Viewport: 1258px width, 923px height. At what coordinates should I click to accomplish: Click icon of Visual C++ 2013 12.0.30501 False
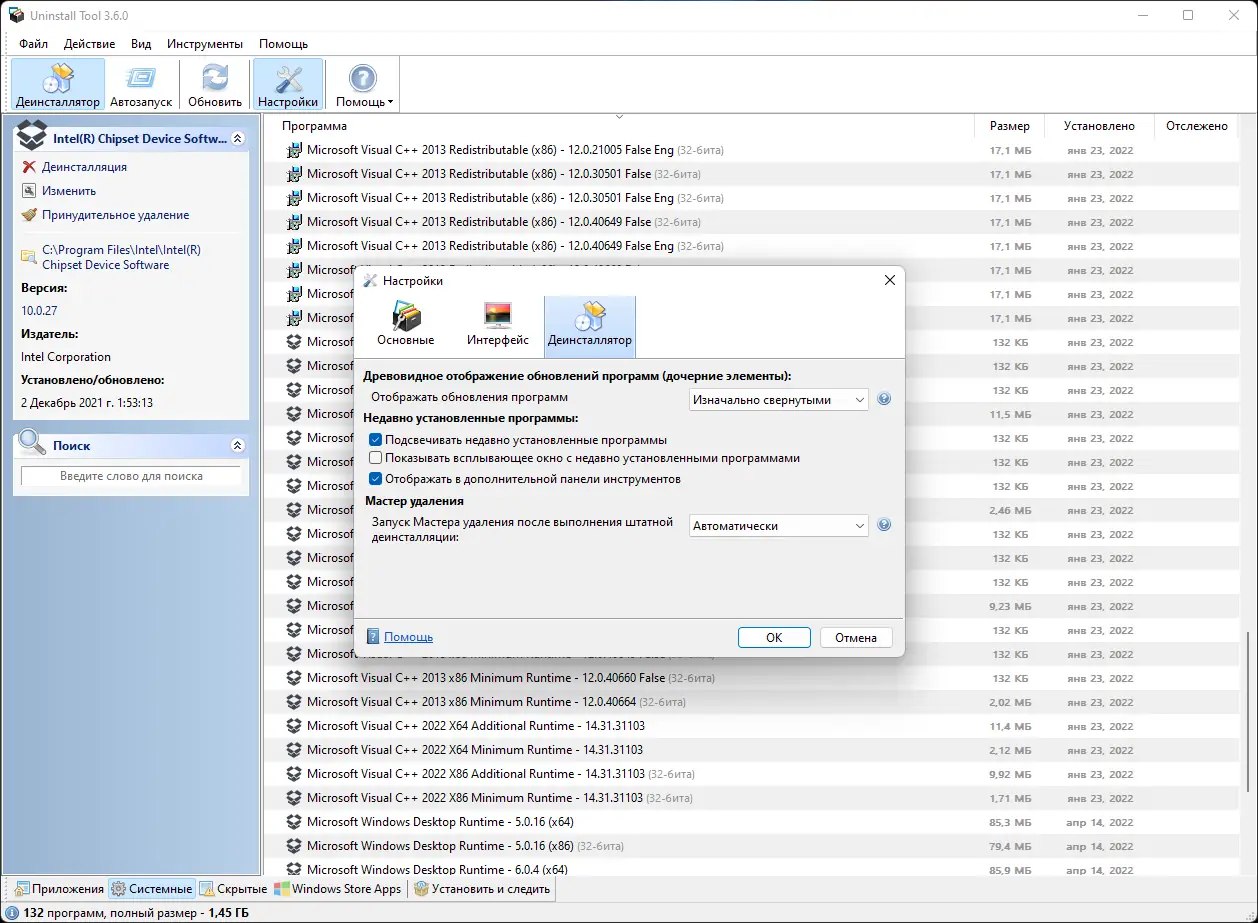pos(294,174)
